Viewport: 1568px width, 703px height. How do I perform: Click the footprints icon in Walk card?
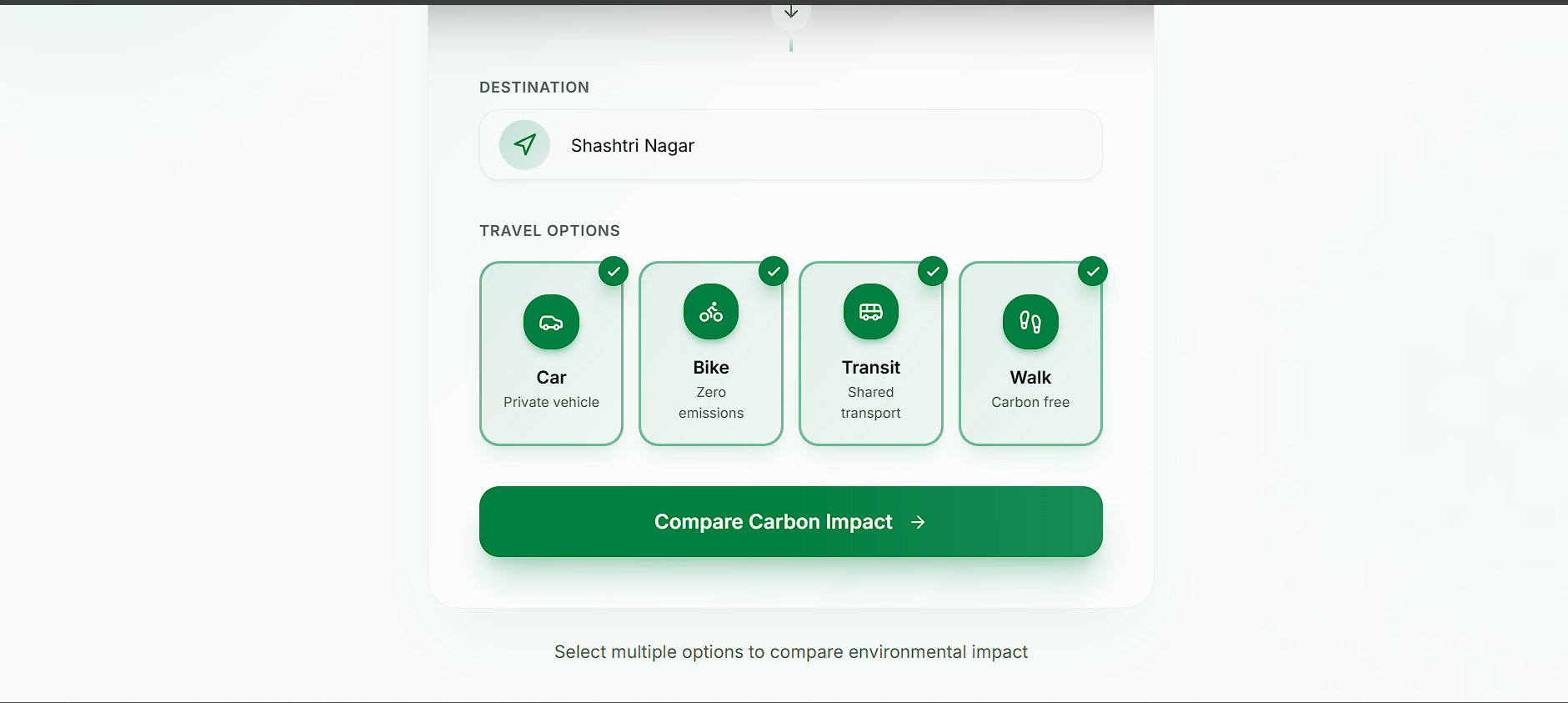point(1030,322)
